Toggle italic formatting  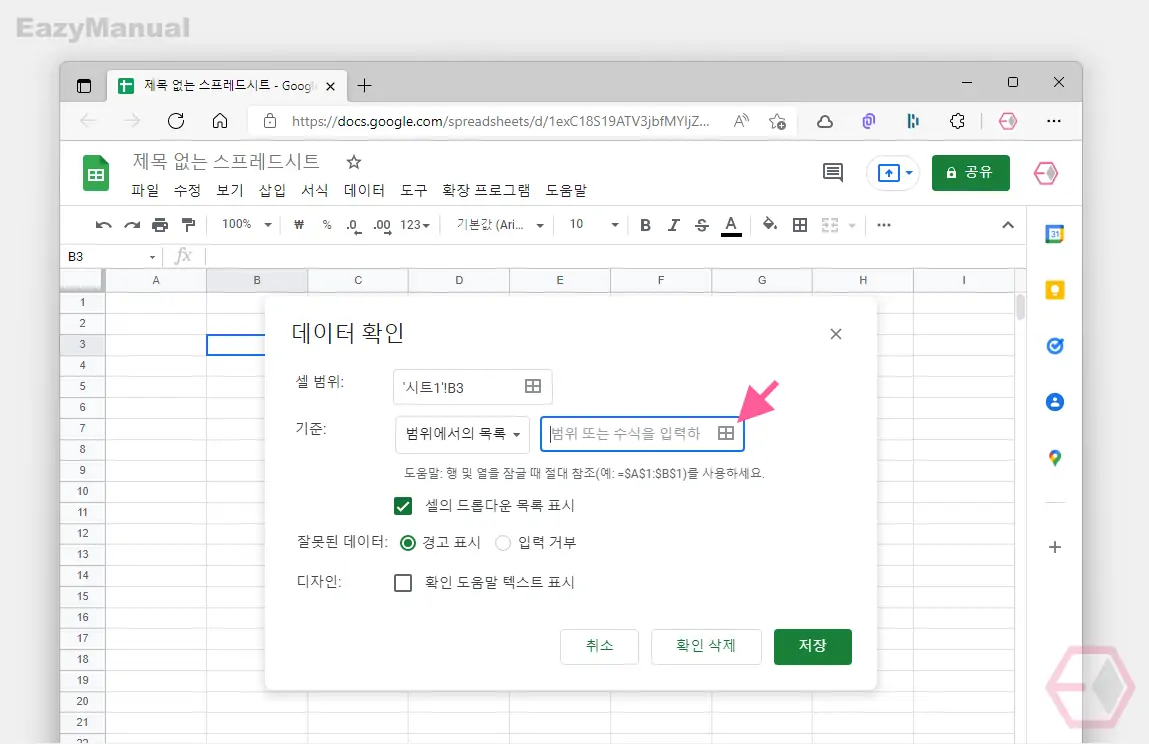(673, 225)
